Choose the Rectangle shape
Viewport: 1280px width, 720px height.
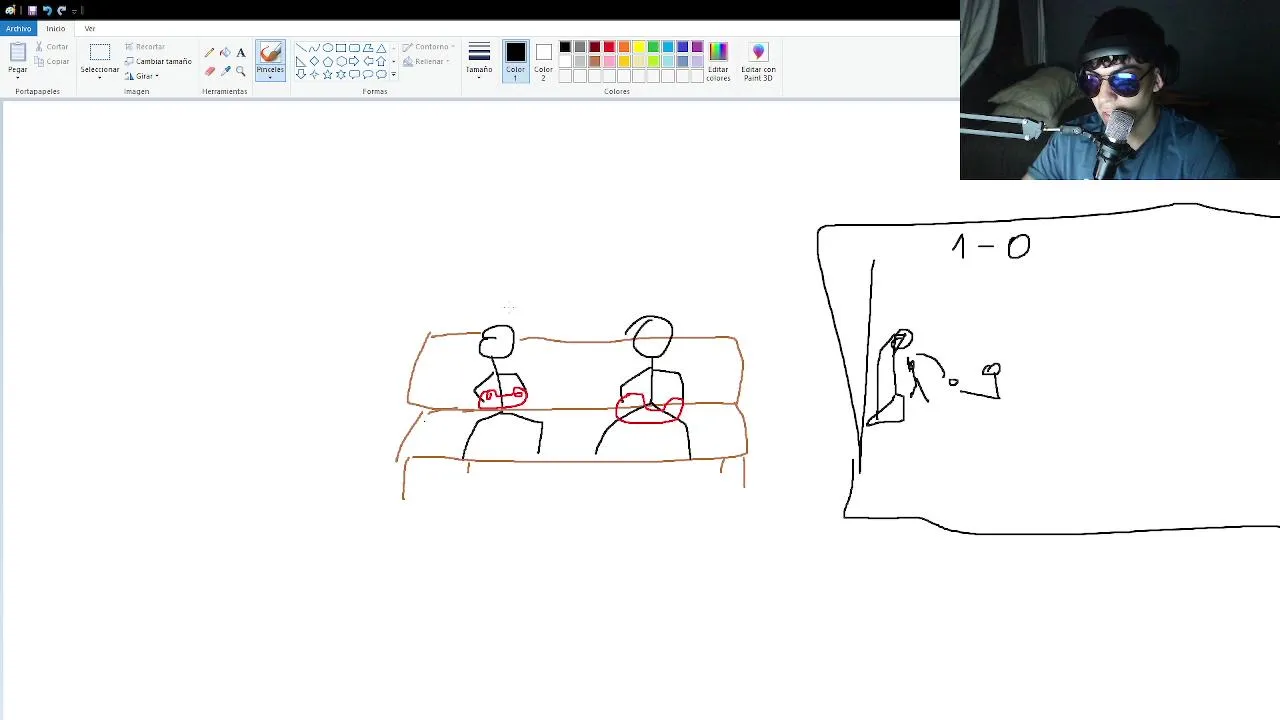coord(341,48)
